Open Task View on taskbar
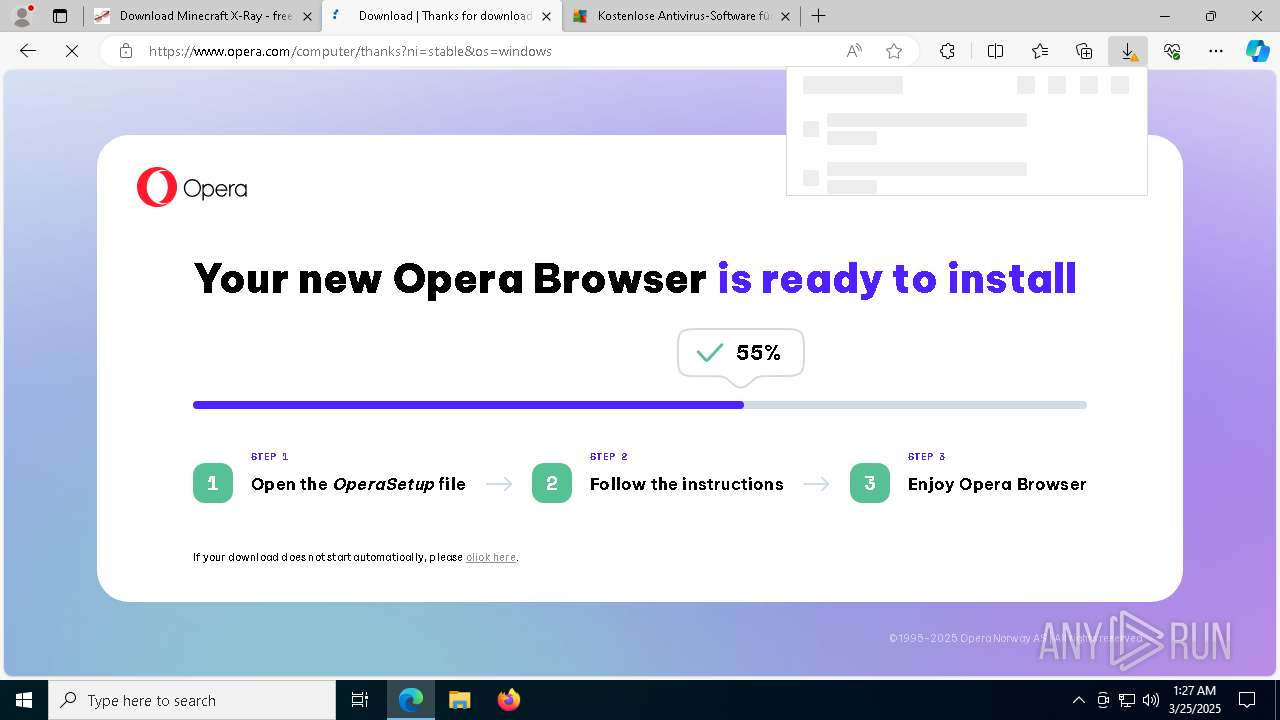The height and width of the screenshot is (720, 1280). click(360, 700)
